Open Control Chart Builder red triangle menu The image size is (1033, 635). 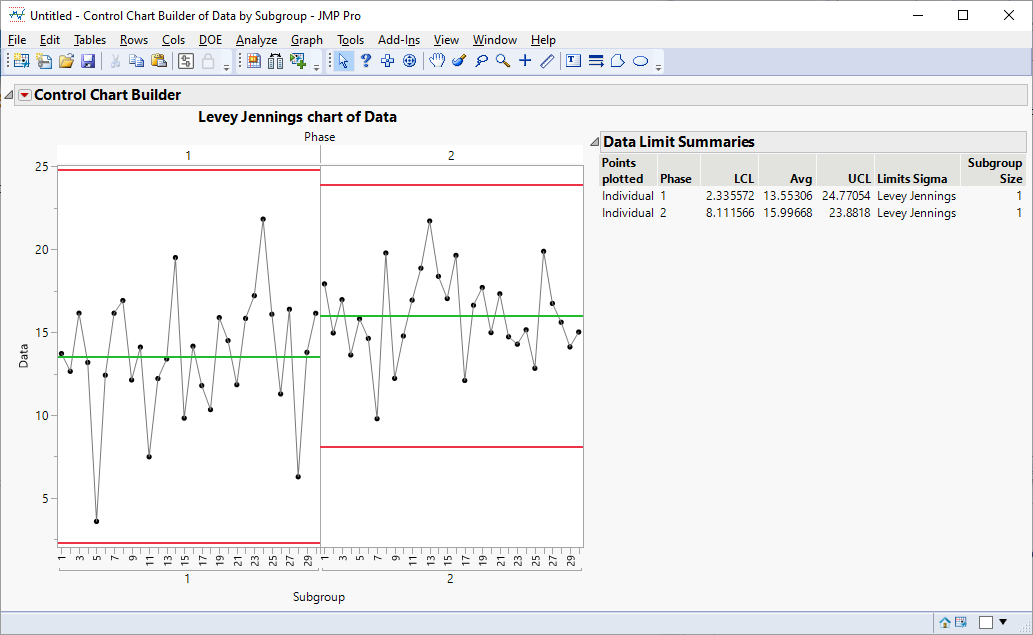click(25, 95)
